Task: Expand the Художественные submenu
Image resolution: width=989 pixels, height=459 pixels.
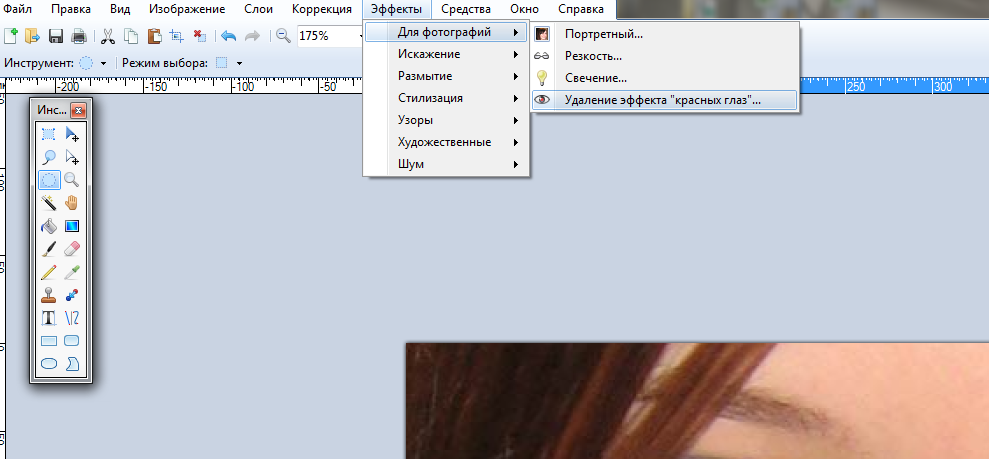Action: pyautogui.click(x=447, y=142)
